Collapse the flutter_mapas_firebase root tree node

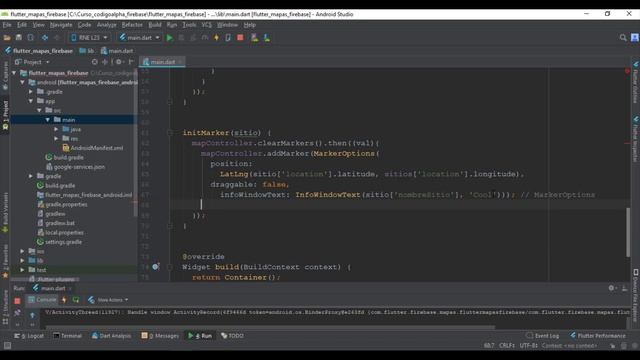[x=14, y=73]
